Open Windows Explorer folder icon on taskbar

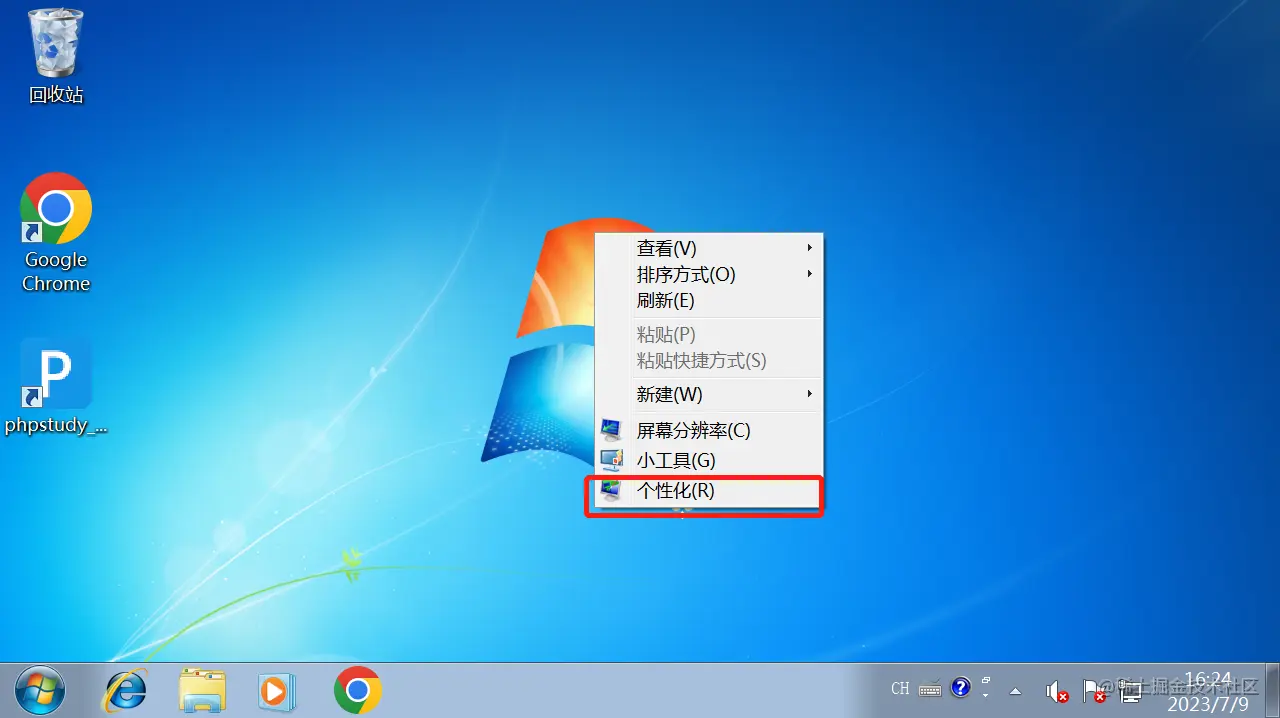202,691
